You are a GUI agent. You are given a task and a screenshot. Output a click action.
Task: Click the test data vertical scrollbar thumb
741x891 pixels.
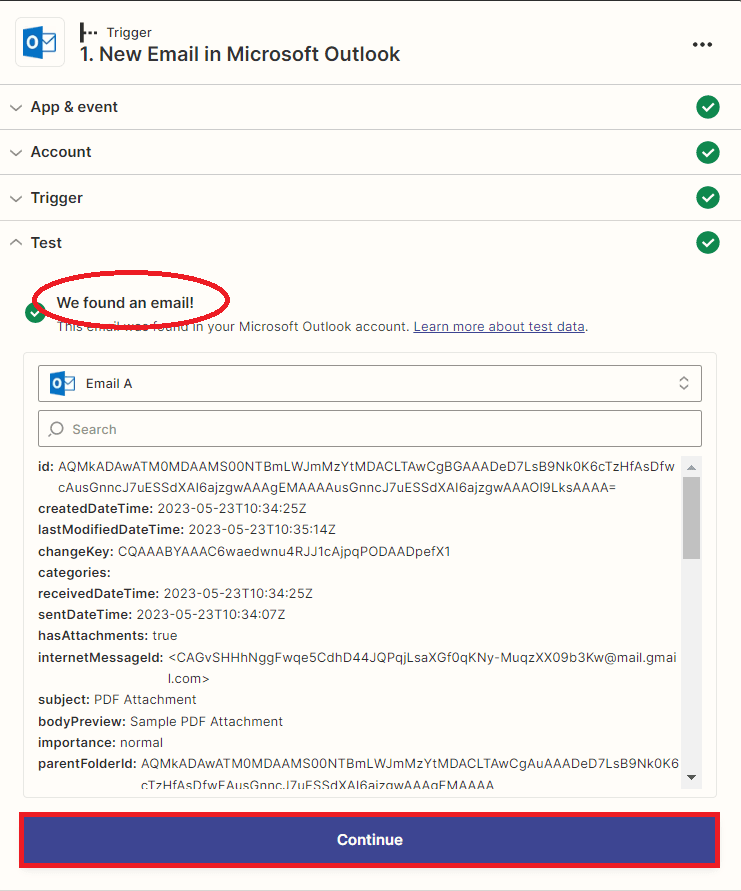(x=691, y=517)
